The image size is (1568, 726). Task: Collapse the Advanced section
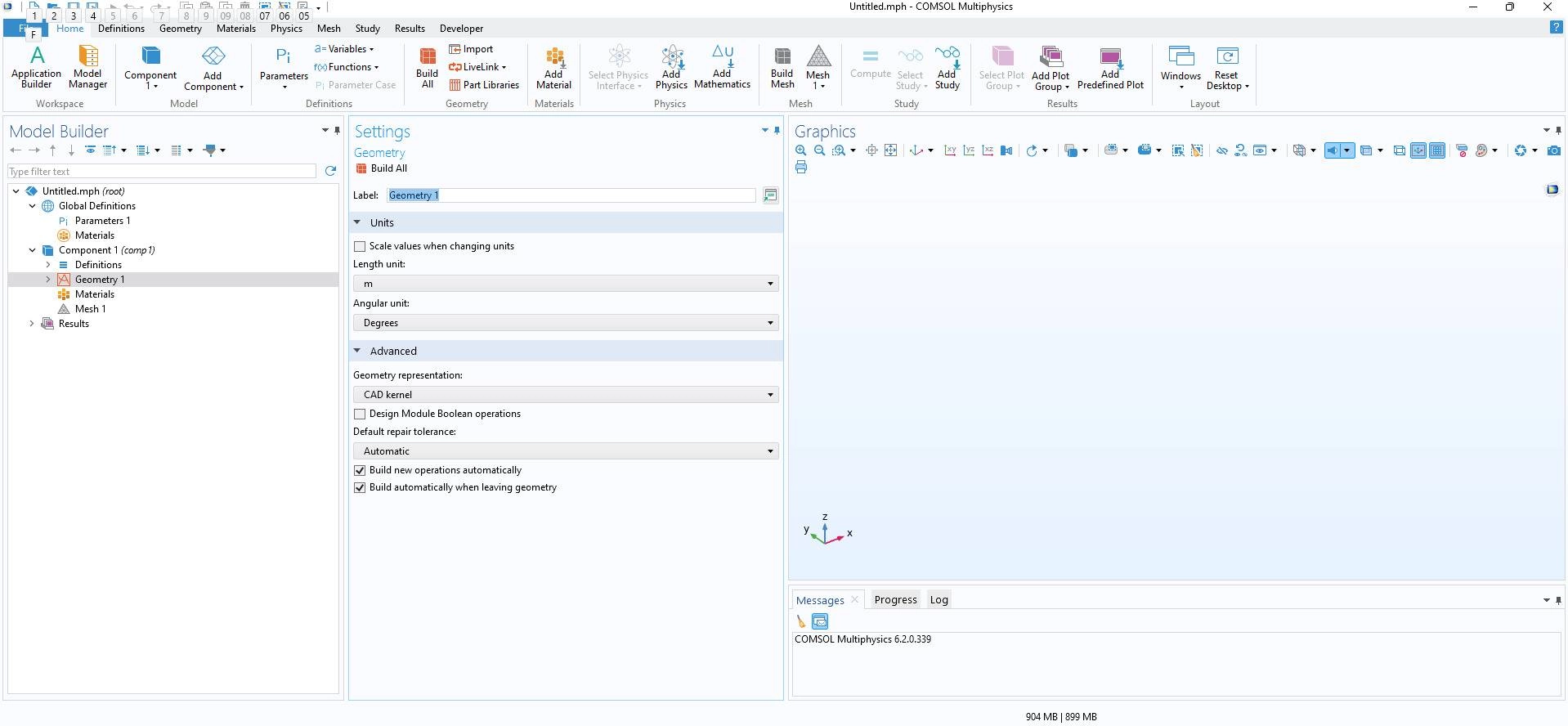pos(357,351)
